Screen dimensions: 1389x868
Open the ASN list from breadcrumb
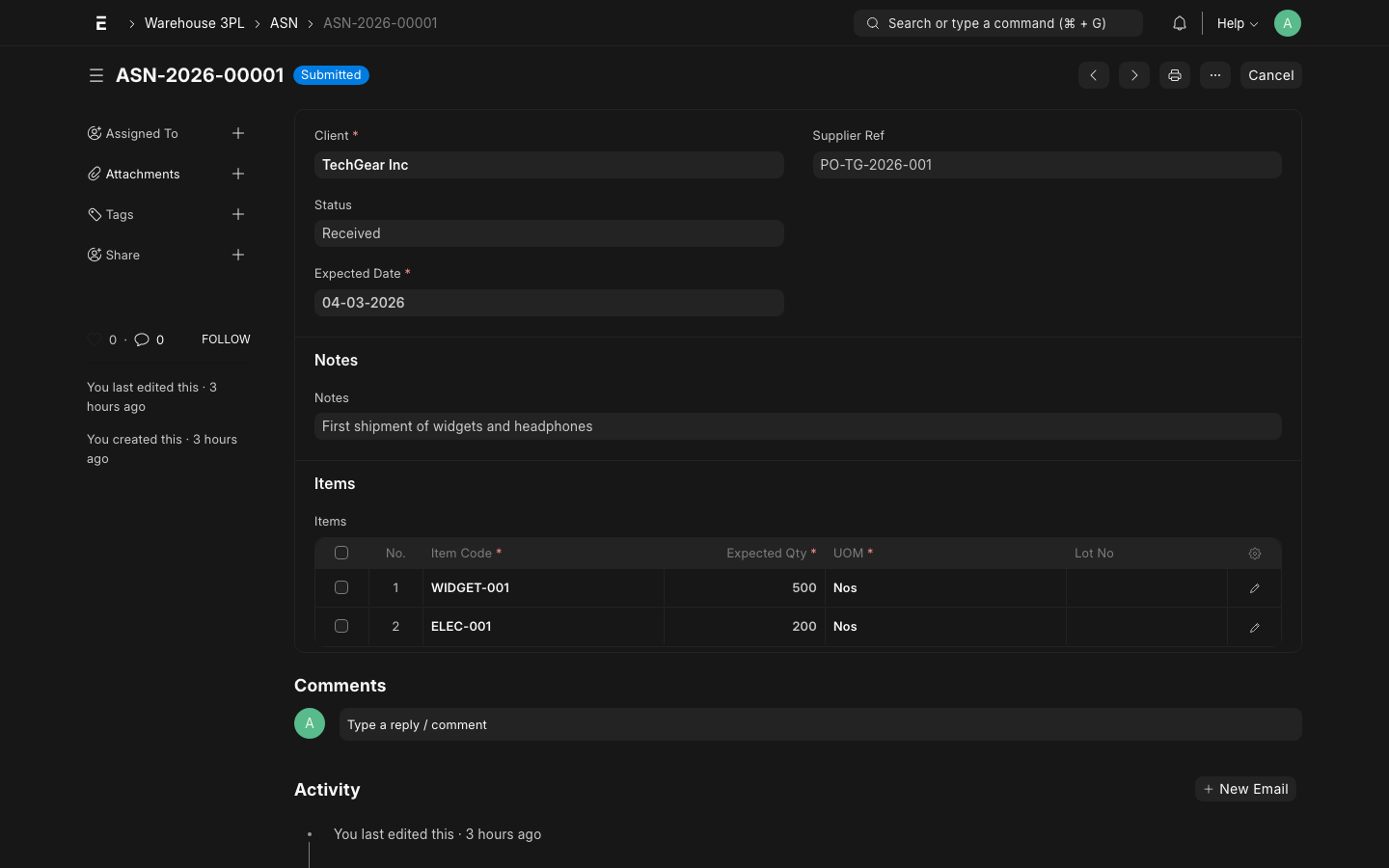coord(284,22)
